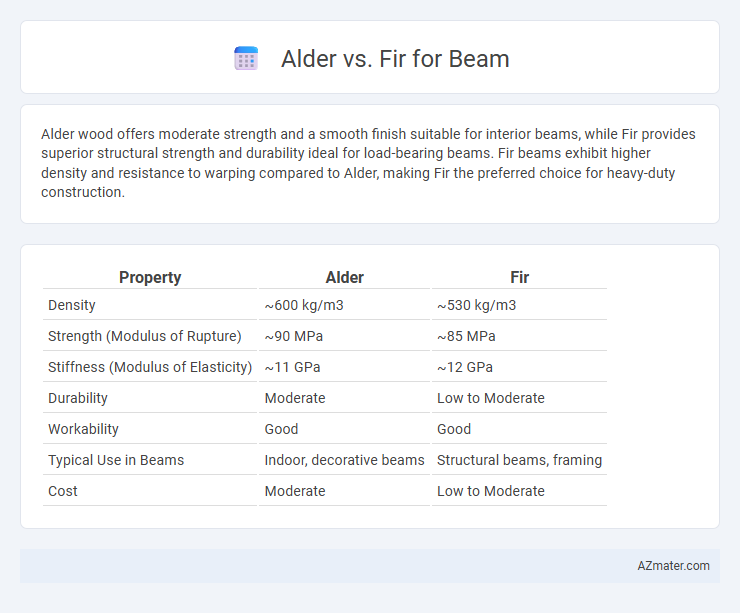Image resolution: width=740 pixels, height=613 pixels.
Task: Click the 'Workability' row label
Action: [83, 429]
